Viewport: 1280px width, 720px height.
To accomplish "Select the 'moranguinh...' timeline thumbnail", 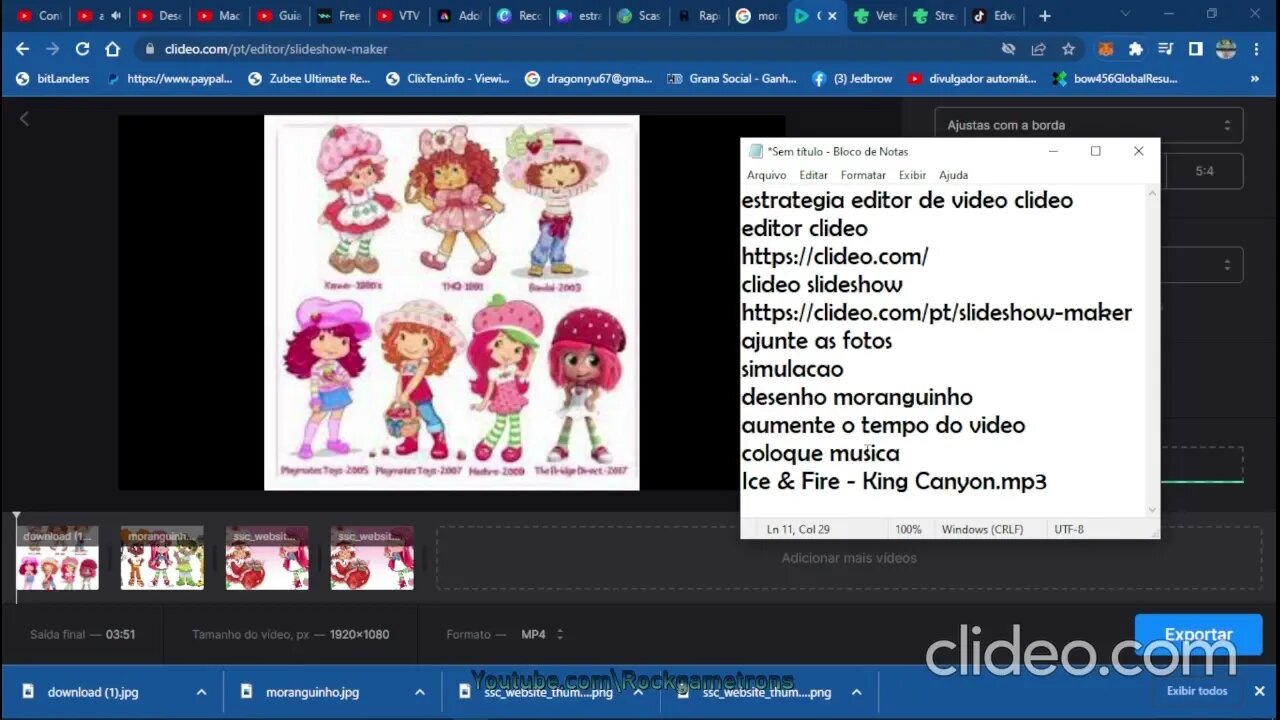I will (x=162, y=558).
